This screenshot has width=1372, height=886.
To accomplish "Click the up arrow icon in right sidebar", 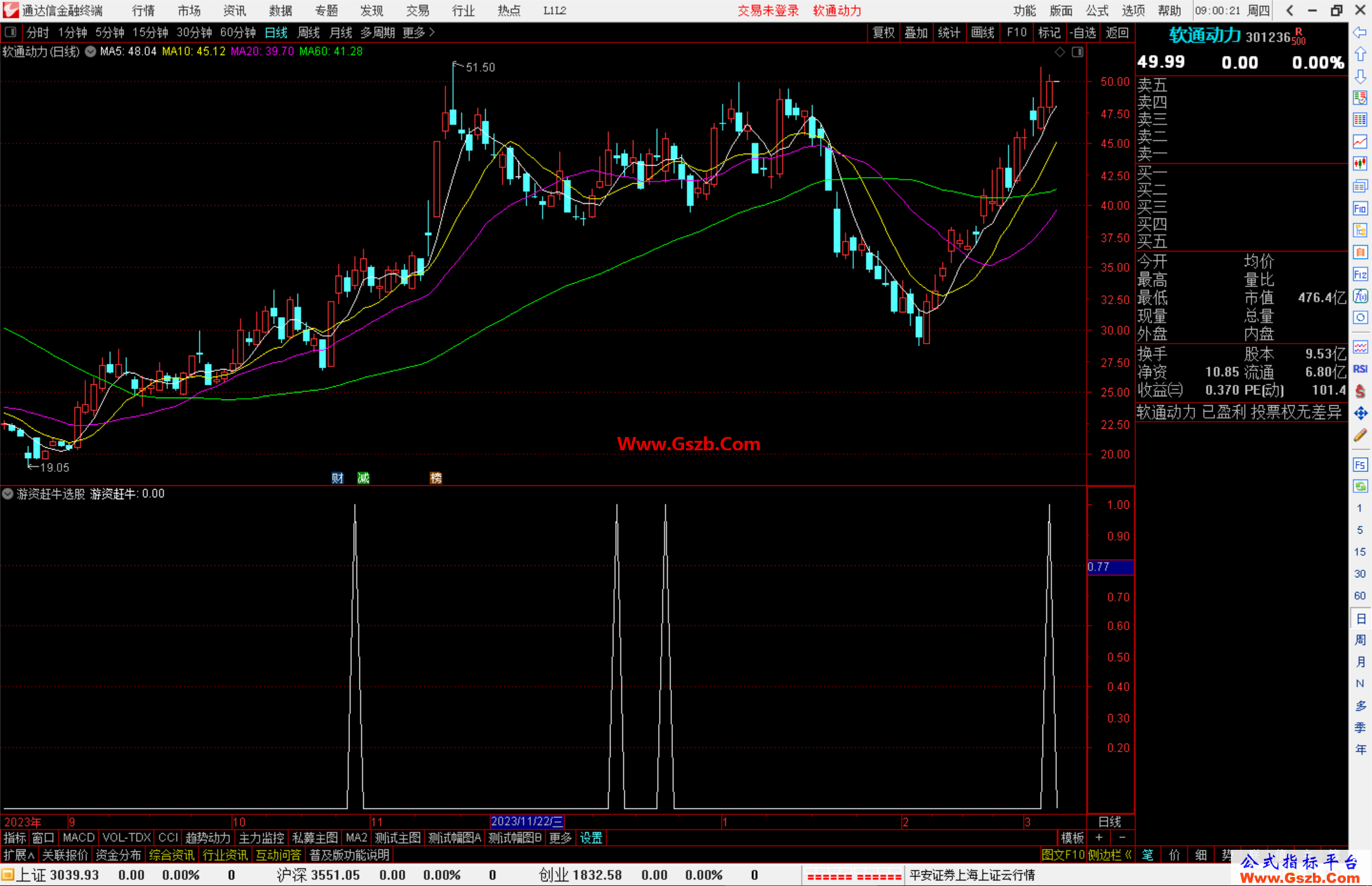I will click(1360, 55).
